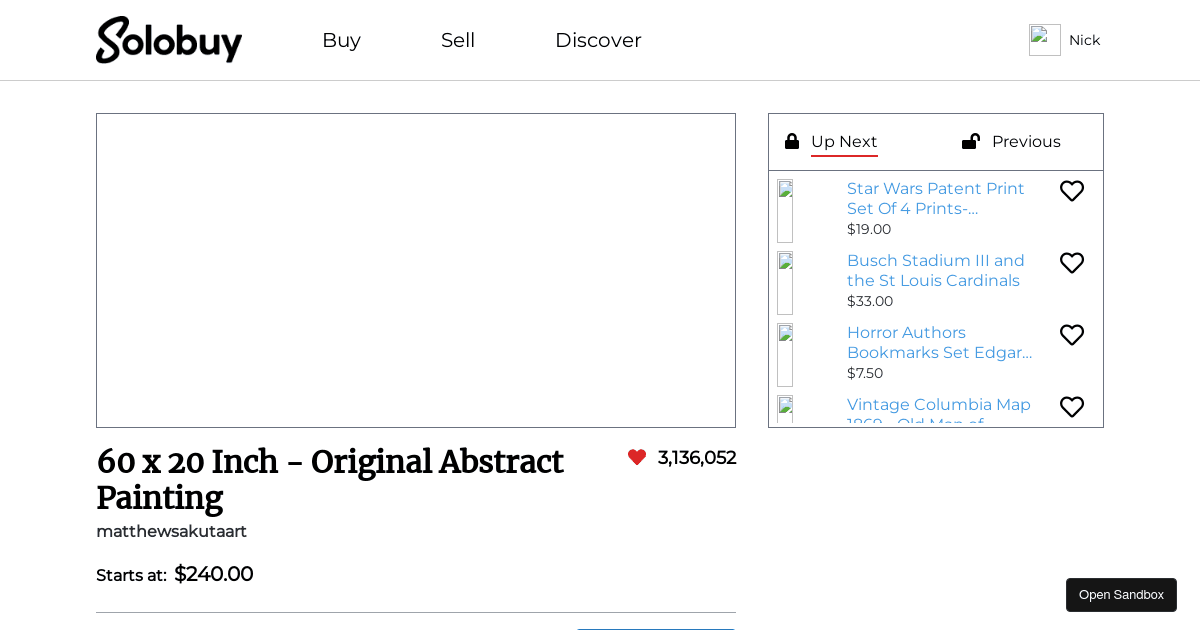Click the Open Sandbox button

tap(1121, 595)
